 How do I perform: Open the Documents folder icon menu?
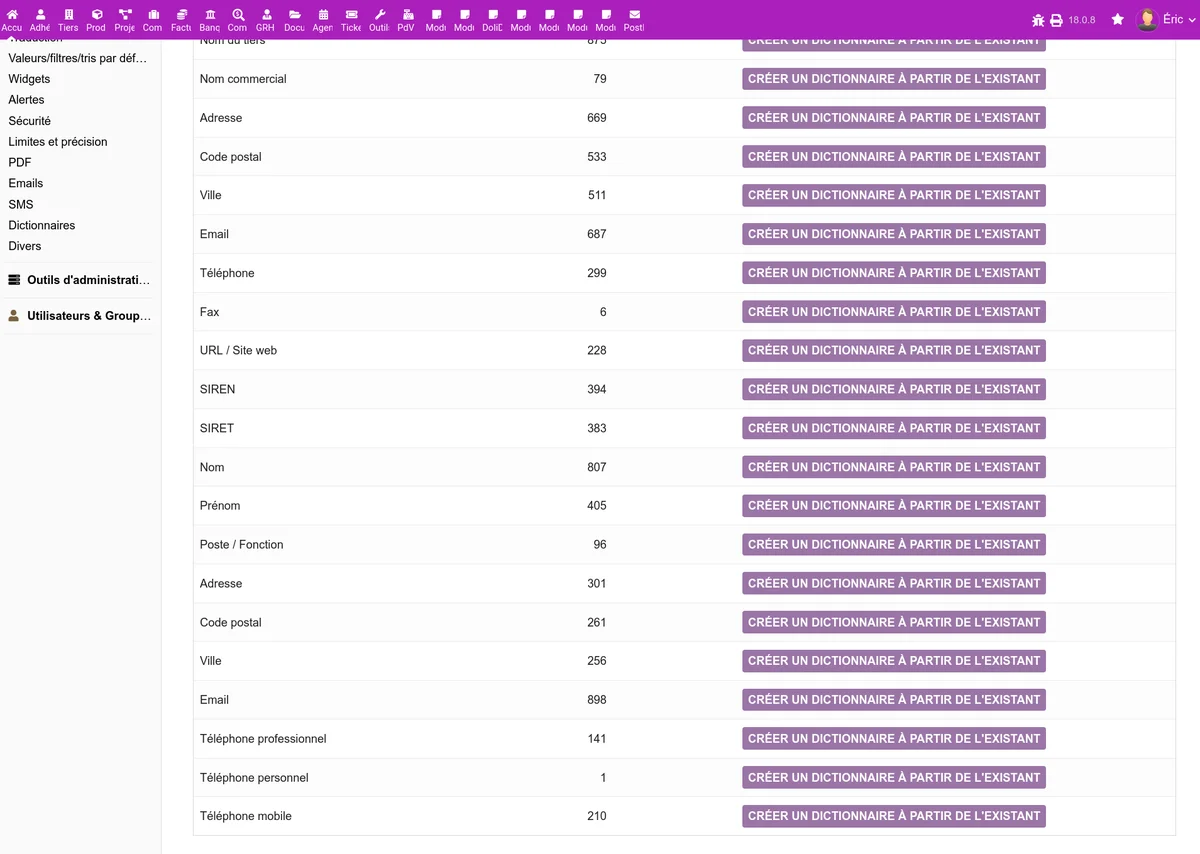[295, 15]
